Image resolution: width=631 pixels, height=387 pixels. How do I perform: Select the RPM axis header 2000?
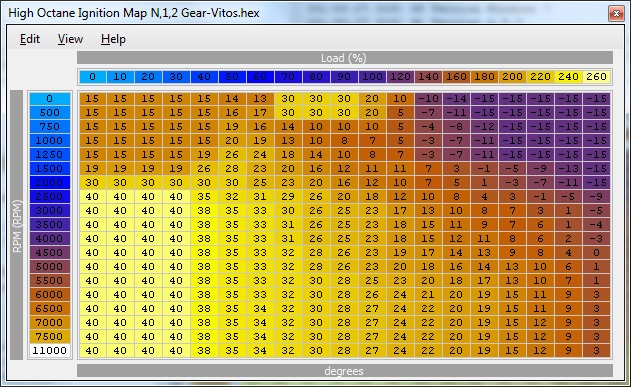(x=49, y=183)
